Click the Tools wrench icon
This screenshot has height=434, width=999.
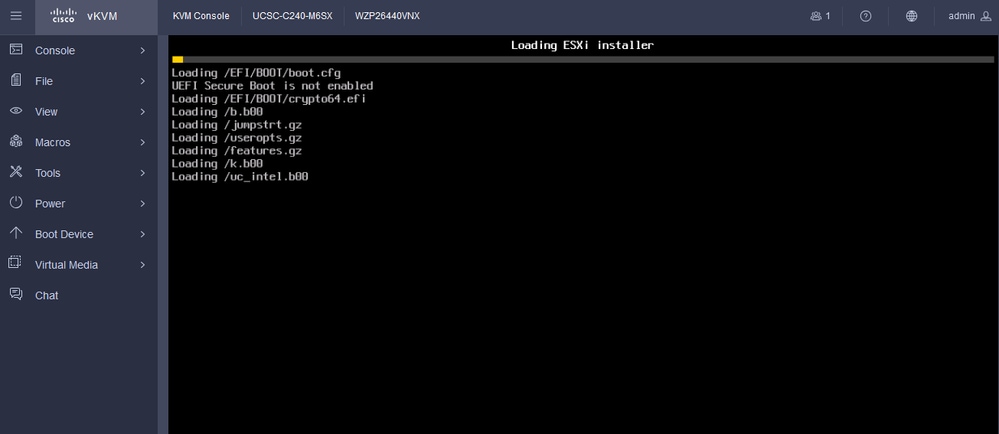pos(17,172)
